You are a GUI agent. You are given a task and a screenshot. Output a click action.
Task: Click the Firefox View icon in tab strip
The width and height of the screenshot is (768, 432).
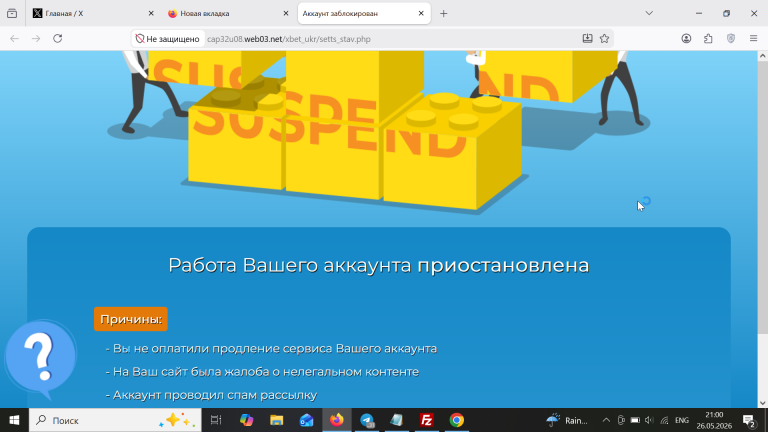tap(12, 14)
